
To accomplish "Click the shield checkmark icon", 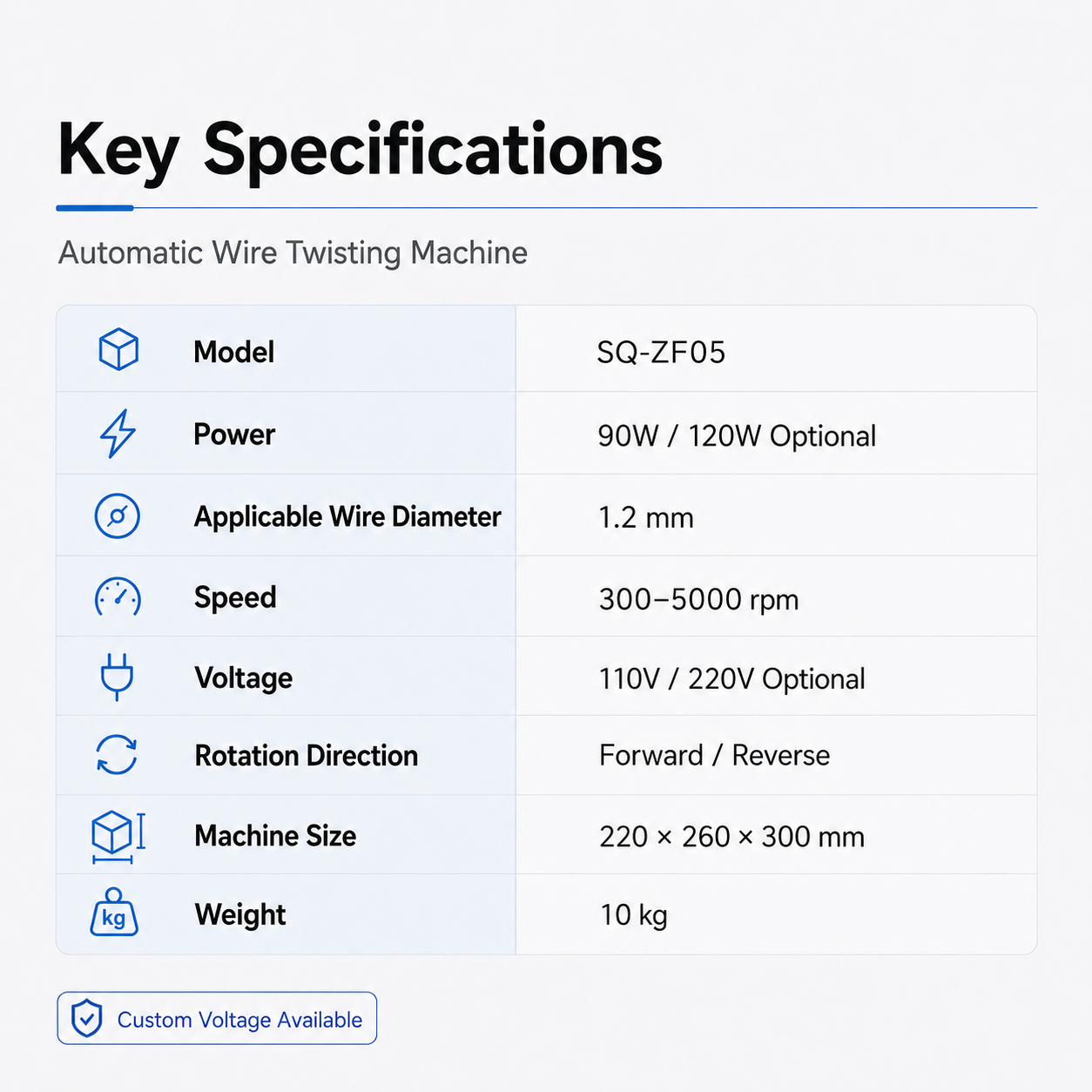I will [87, 1018].
